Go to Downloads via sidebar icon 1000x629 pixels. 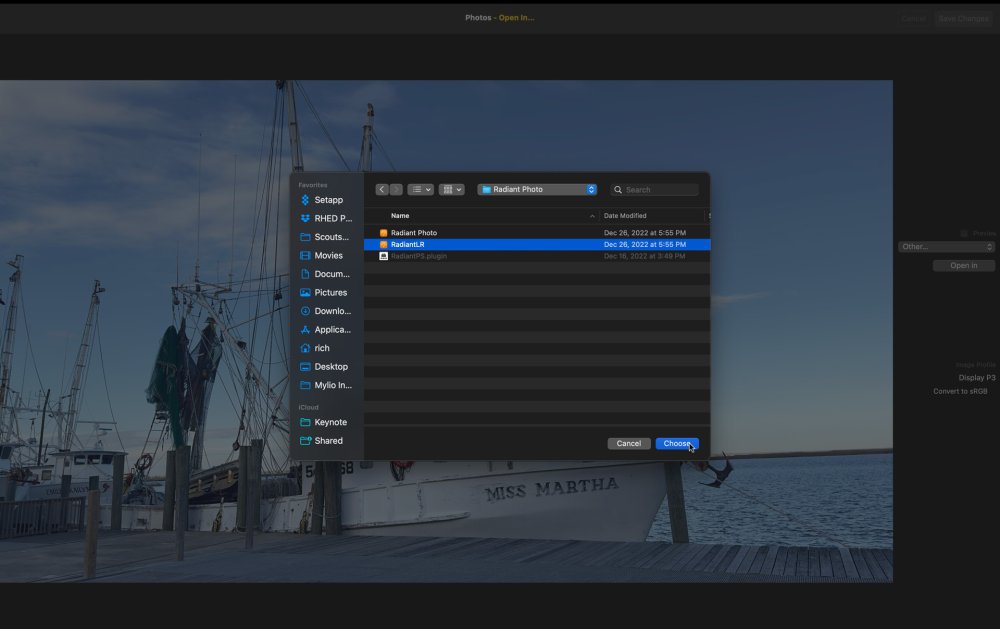point(305,311)
